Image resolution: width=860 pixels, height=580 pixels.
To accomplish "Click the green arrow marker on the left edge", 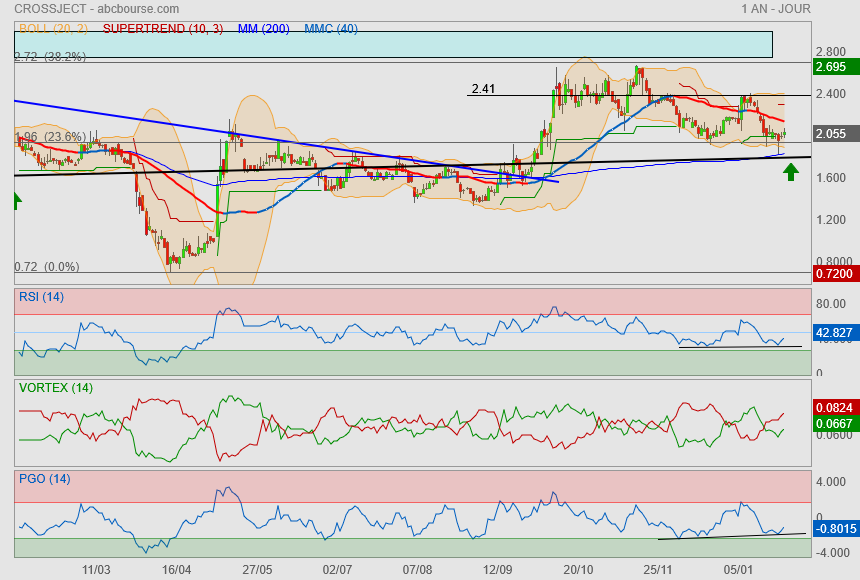I will [x=17, y=201].
